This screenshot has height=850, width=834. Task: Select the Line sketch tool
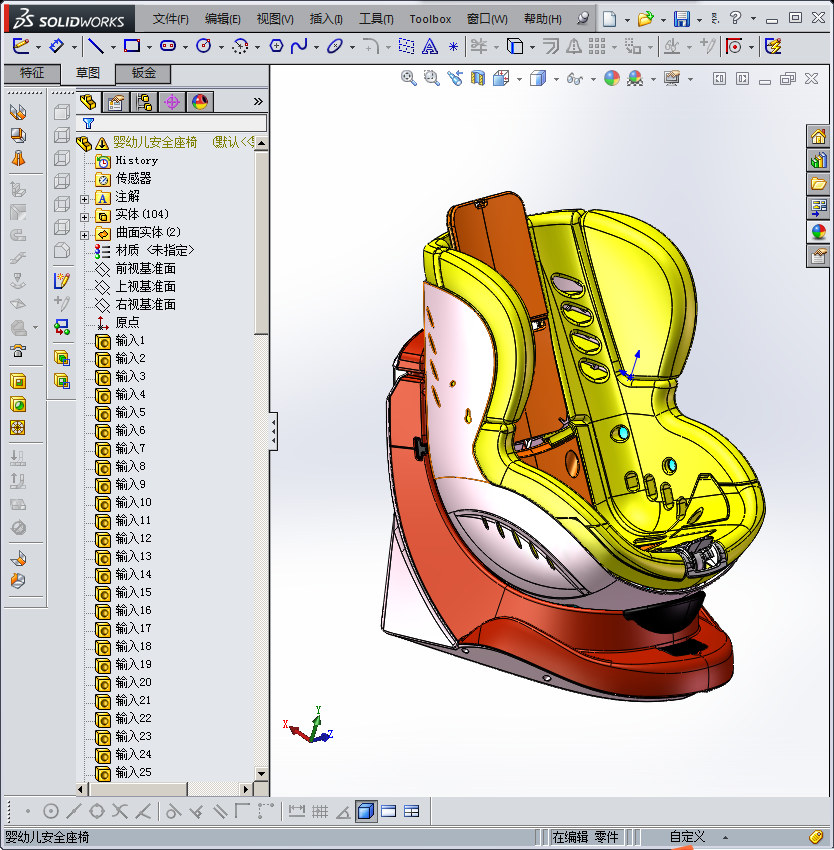(96, 47)
